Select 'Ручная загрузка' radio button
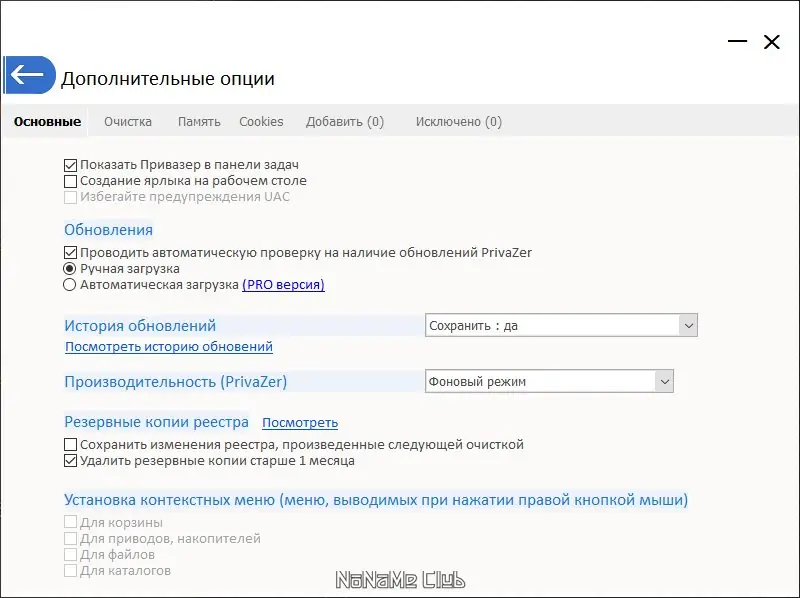This screenshot has height=598, width=800. (x=70, y=269)
